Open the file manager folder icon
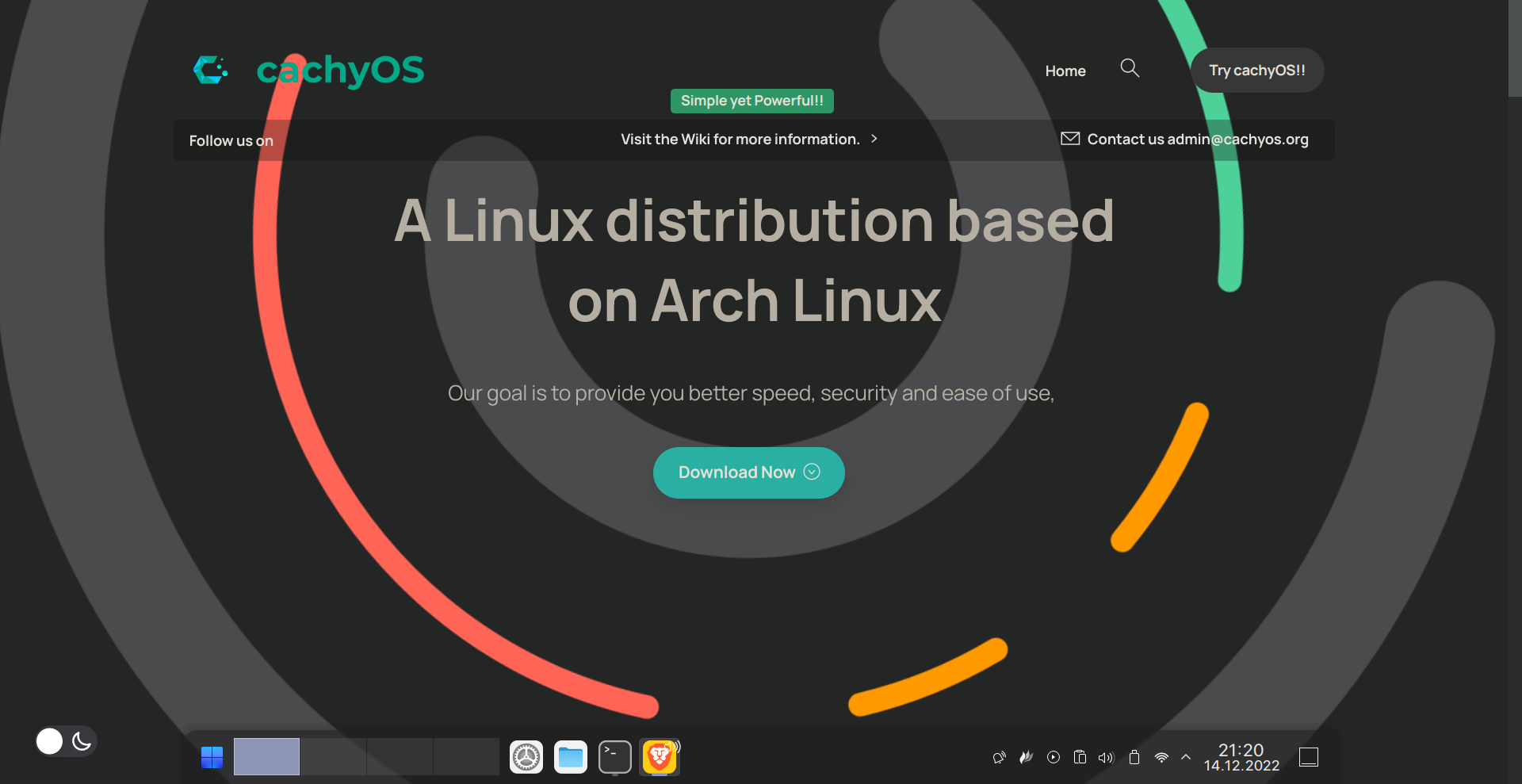 click(571, 757)
